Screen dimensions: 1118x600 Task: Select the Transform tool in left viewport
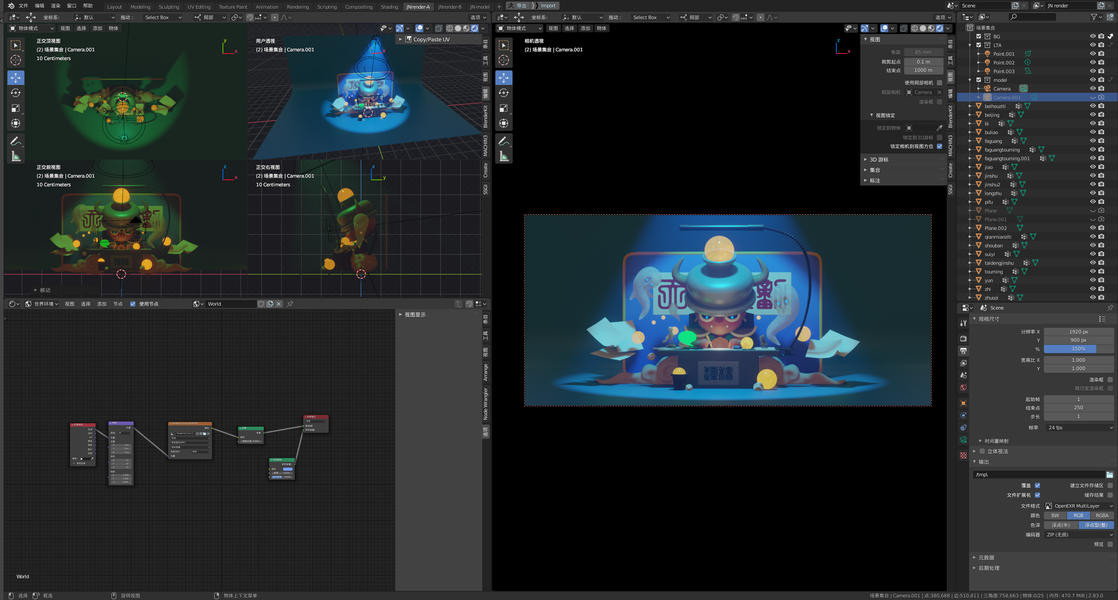click(16, 124)
